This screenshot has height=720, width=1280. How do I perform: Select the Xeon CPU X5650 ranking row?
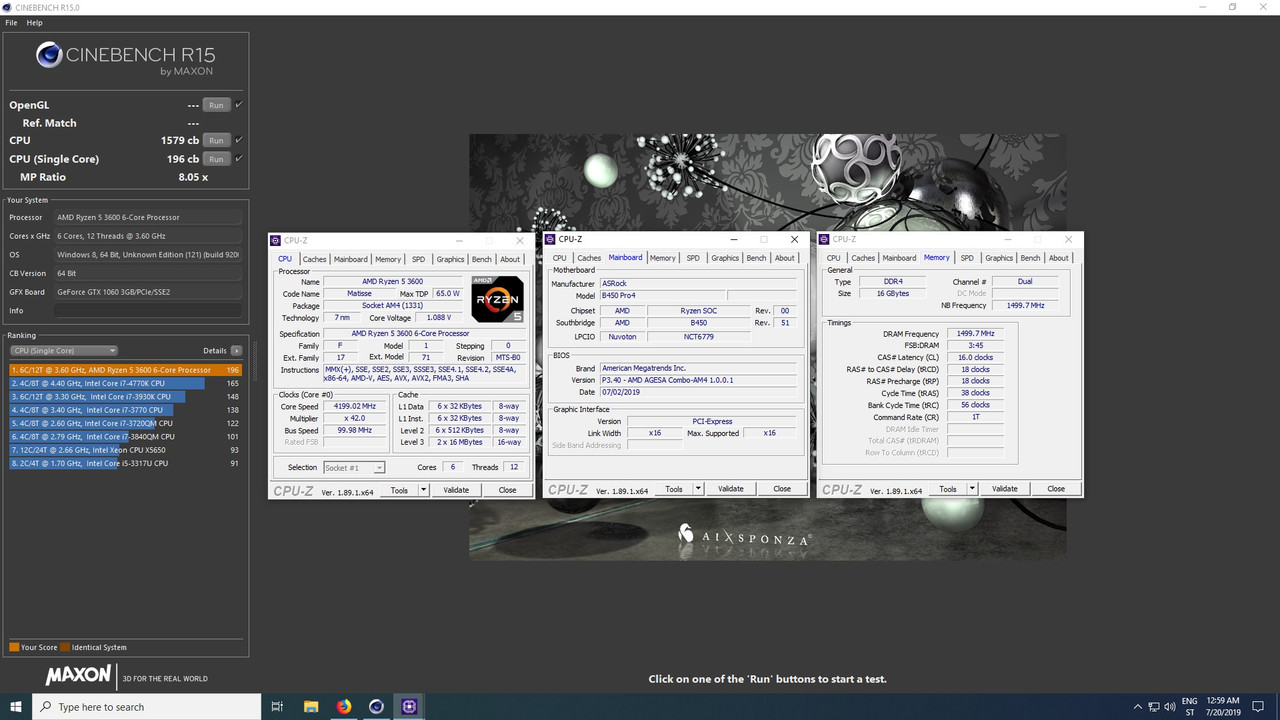[x=126, y=450]
